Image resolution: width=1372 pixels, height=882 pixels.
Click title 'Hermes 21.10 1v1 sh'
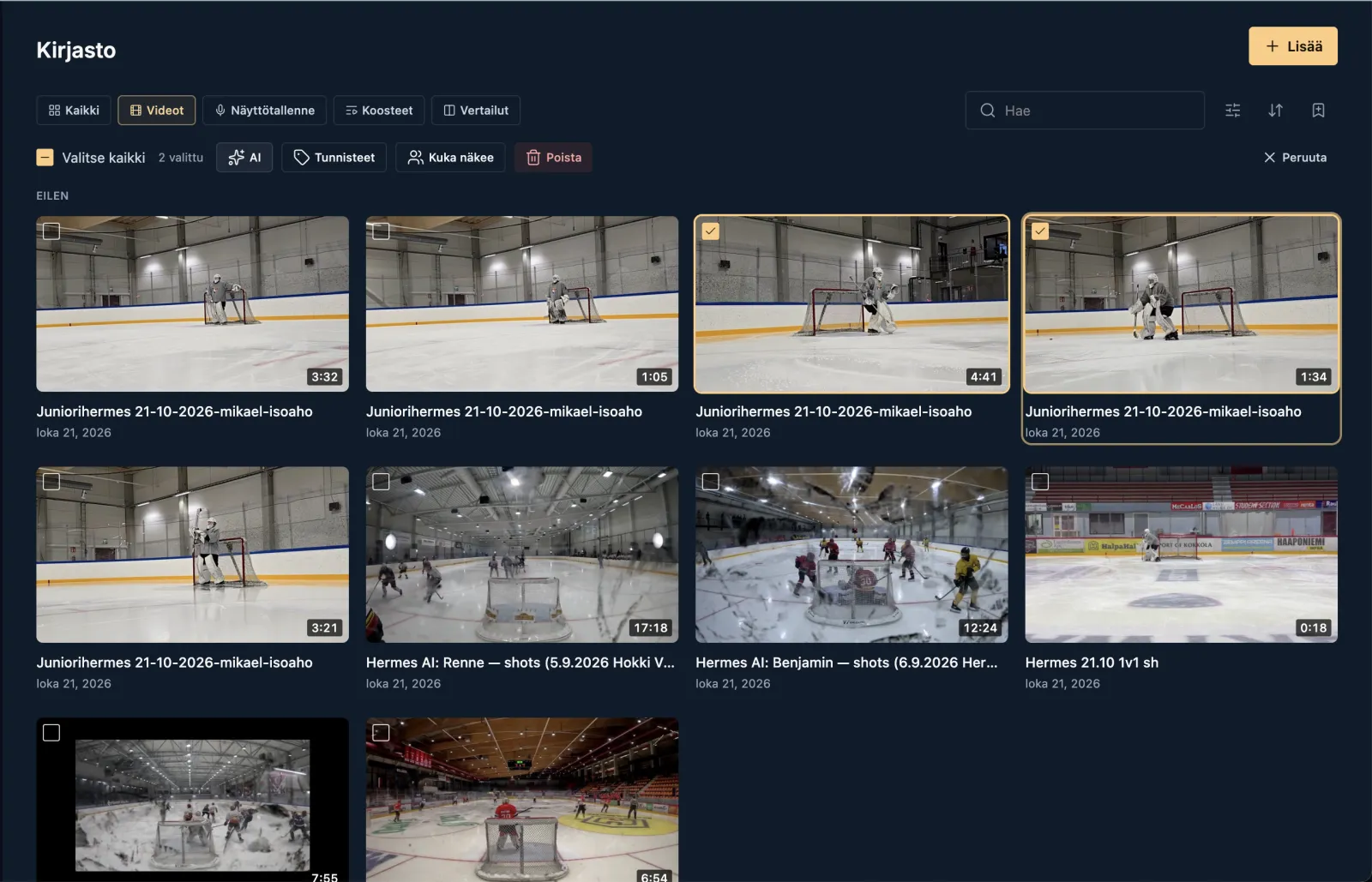(x=1092, y=663)
